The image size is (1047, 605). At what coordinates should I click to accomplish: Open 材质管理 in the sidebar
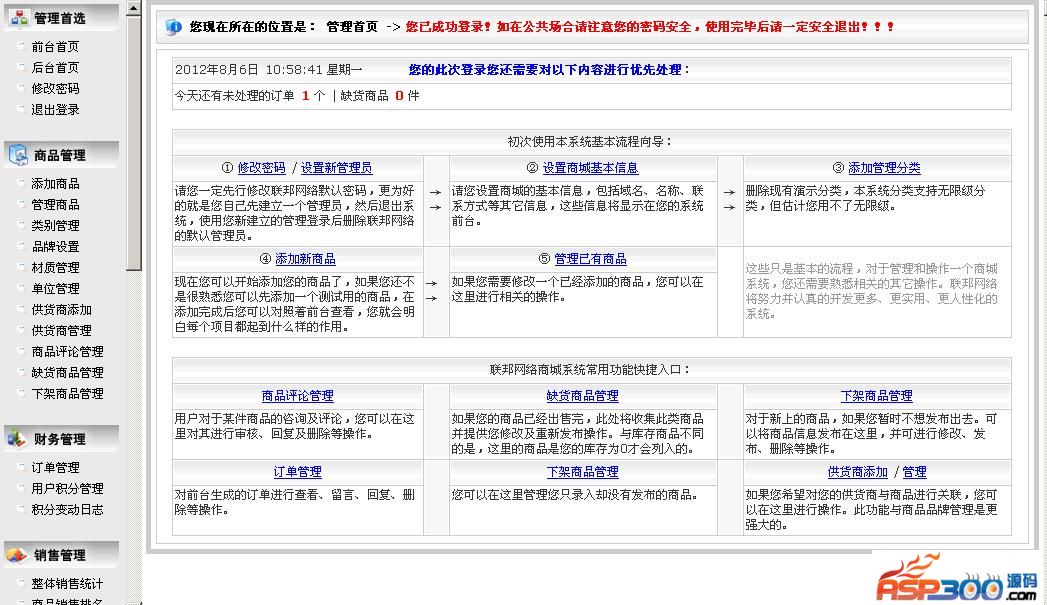click(x=55, y=268)
